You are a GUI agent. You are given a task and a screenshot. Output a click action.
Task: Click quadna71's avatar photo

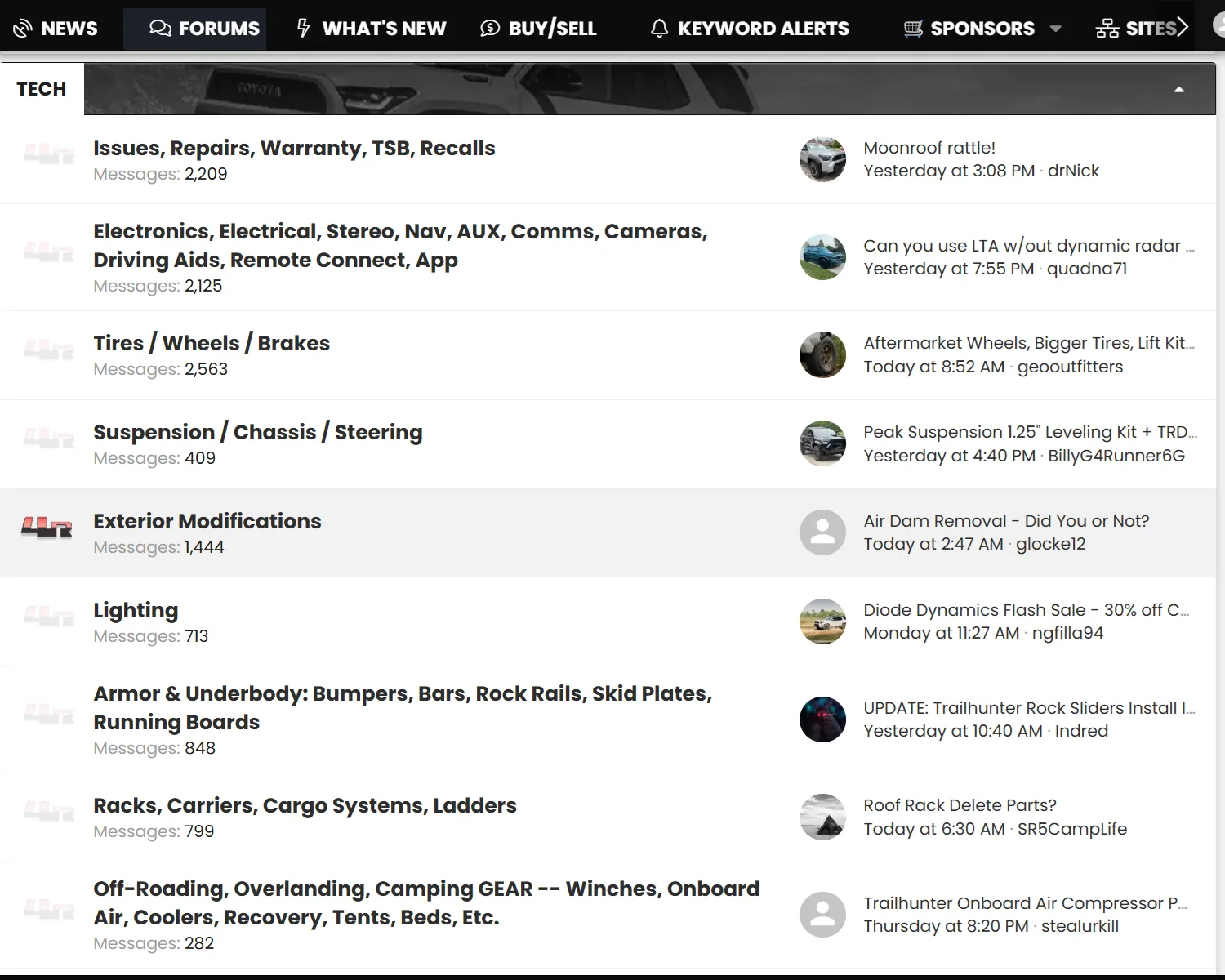pyautogui.click(x=822, y=257)
